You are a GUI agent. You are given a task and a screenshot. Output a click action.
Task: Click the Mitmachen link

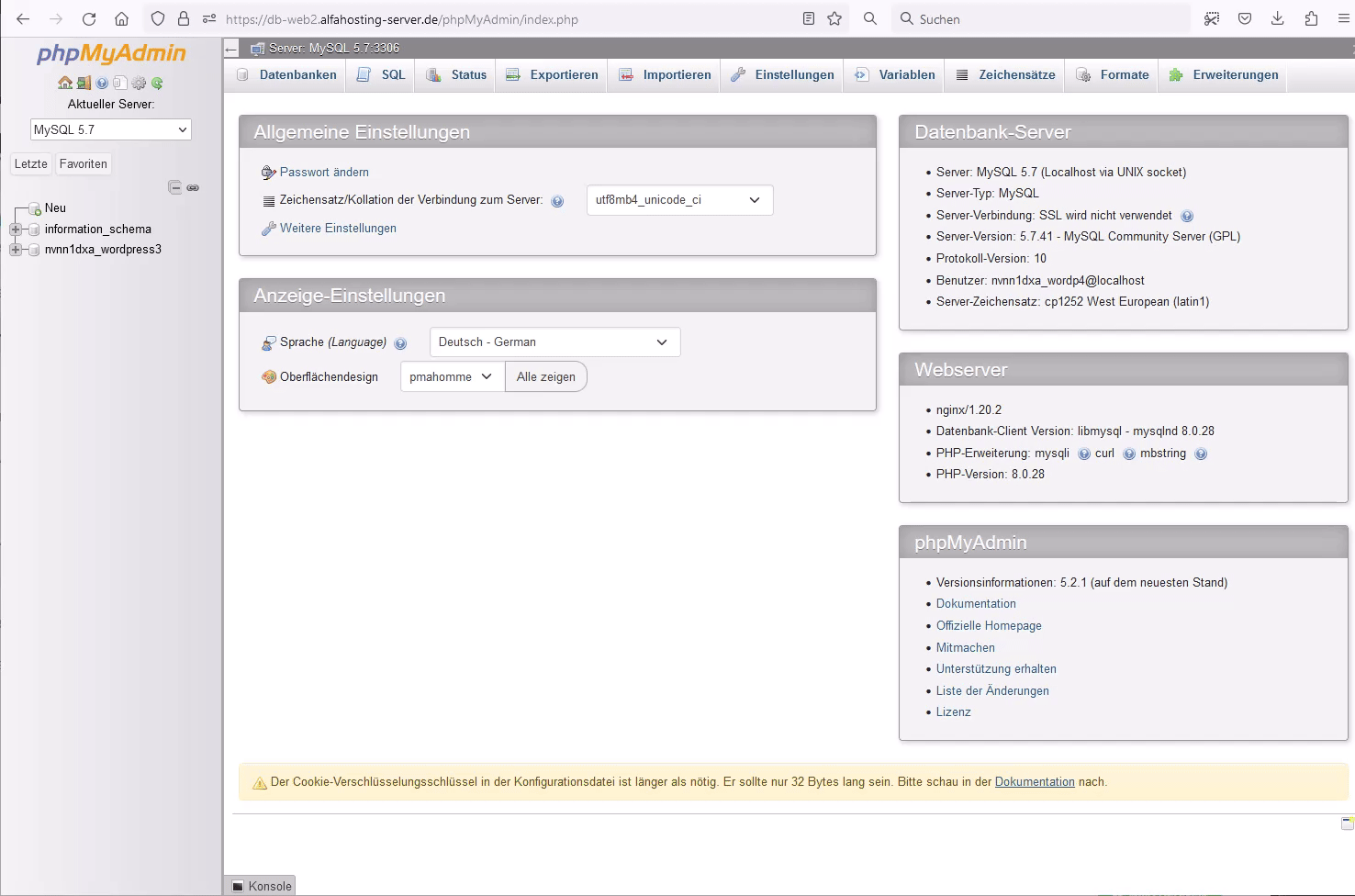966,648
